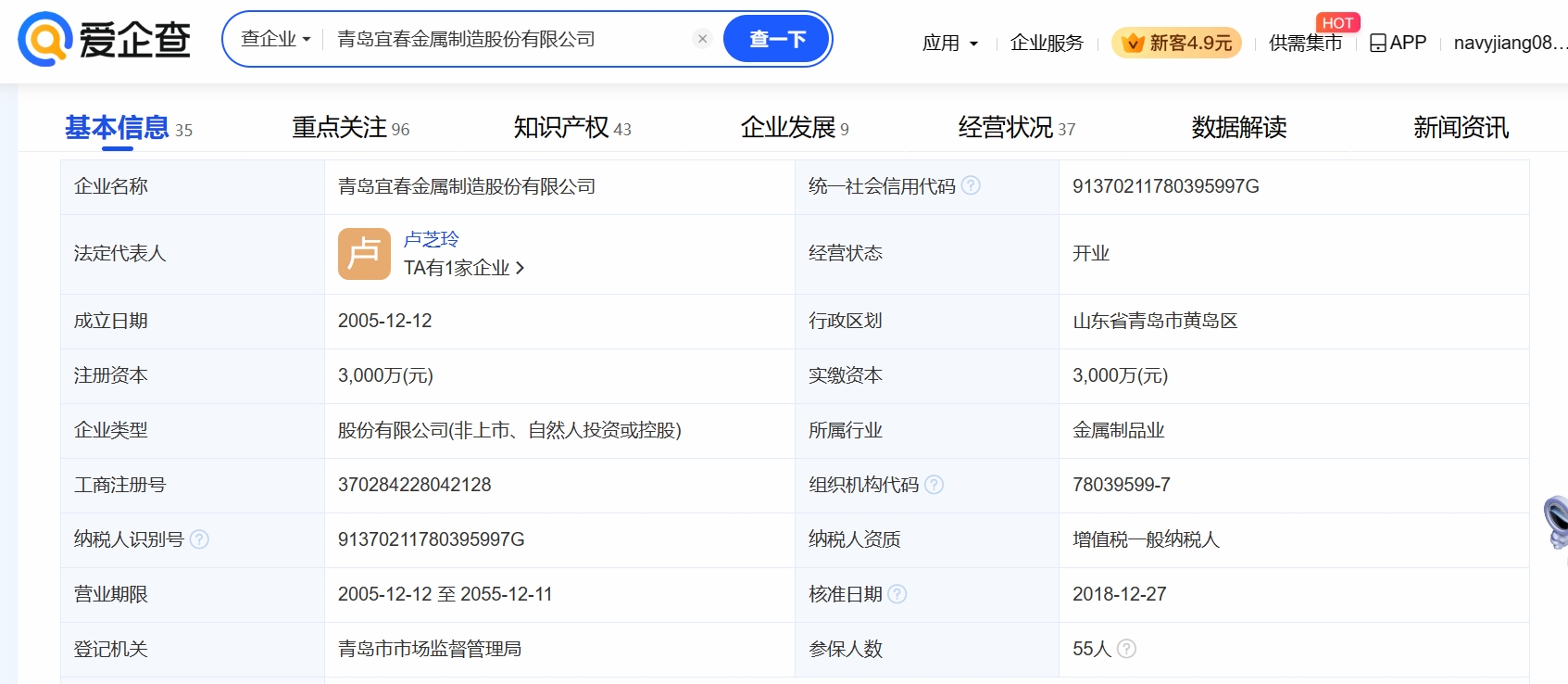The height and width of the screenshot is (684, 1568).
Task: Clear the search box with X icon
Action: tap(702, 39)
